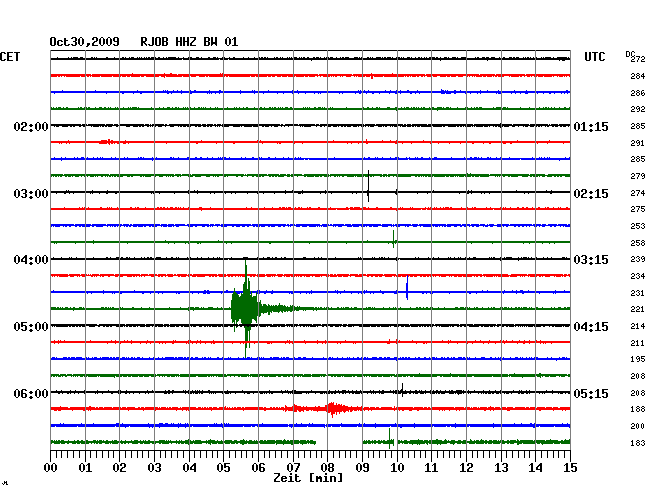
Task: Click the green spike above the 04:00 trace
Action: tap(393, 239)
